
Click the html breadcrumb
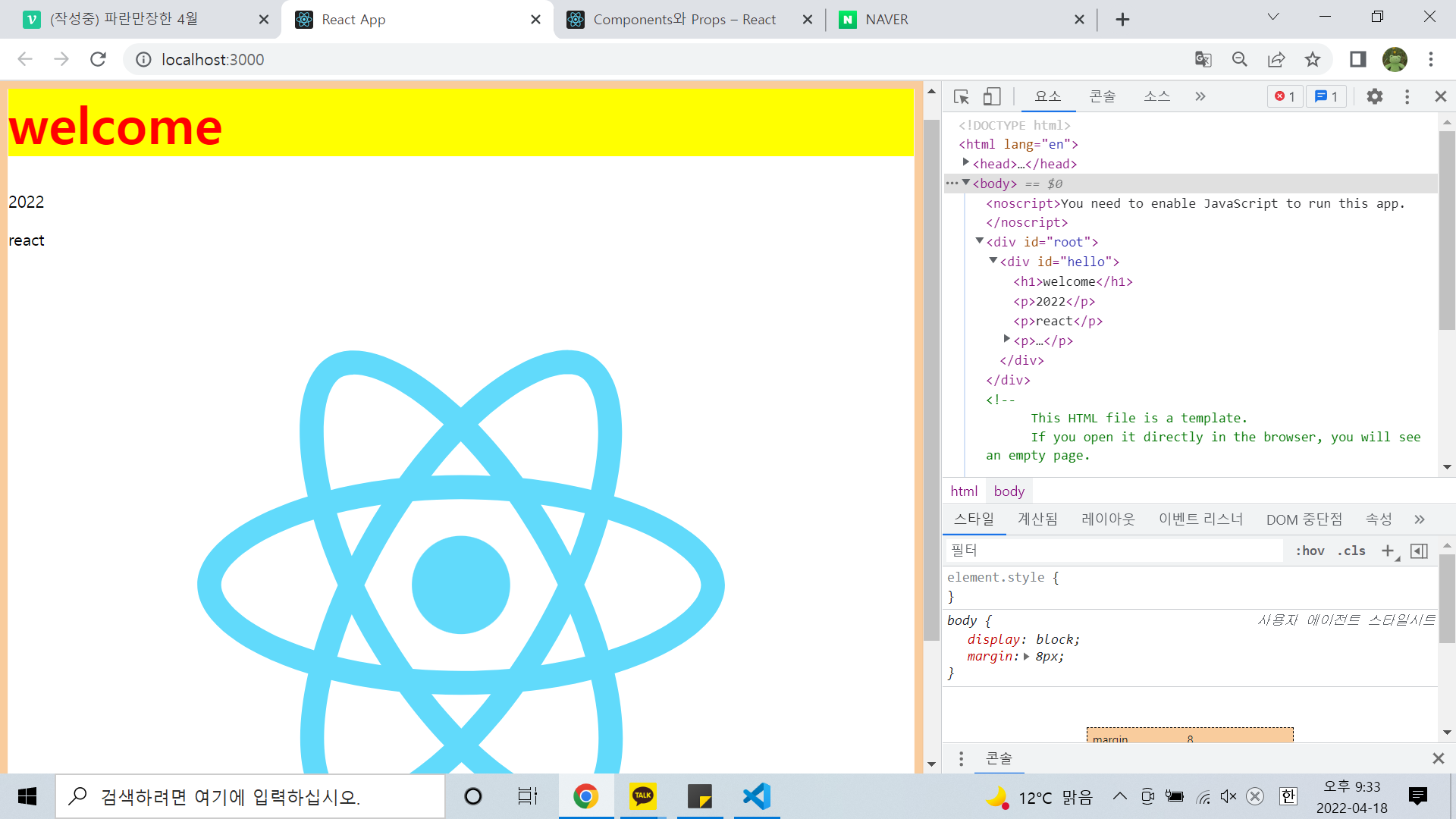pyautogui.click(x=964, y=491)
